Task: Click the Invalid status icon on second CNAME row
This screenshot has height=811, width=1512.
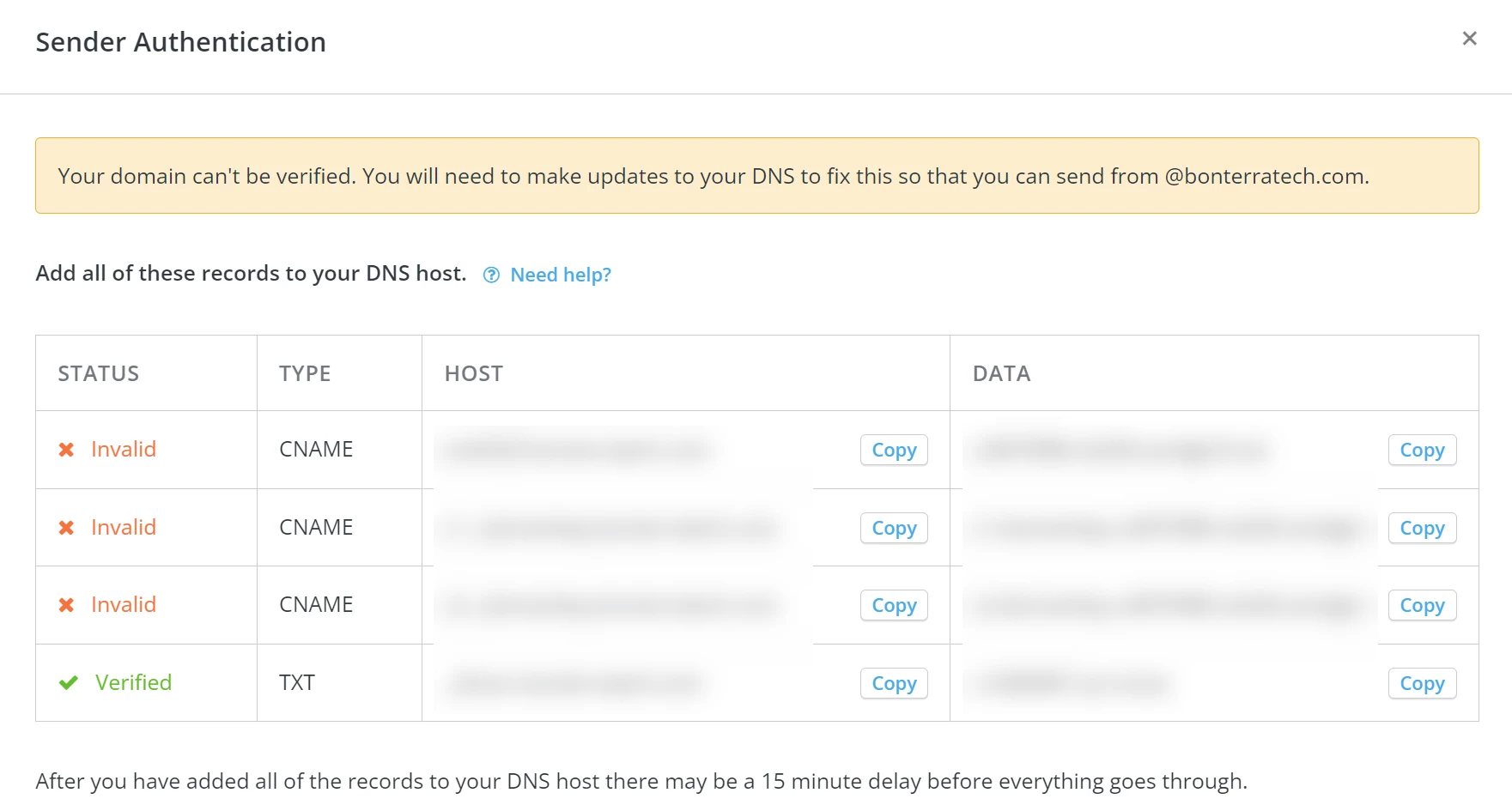Action: 67,527
